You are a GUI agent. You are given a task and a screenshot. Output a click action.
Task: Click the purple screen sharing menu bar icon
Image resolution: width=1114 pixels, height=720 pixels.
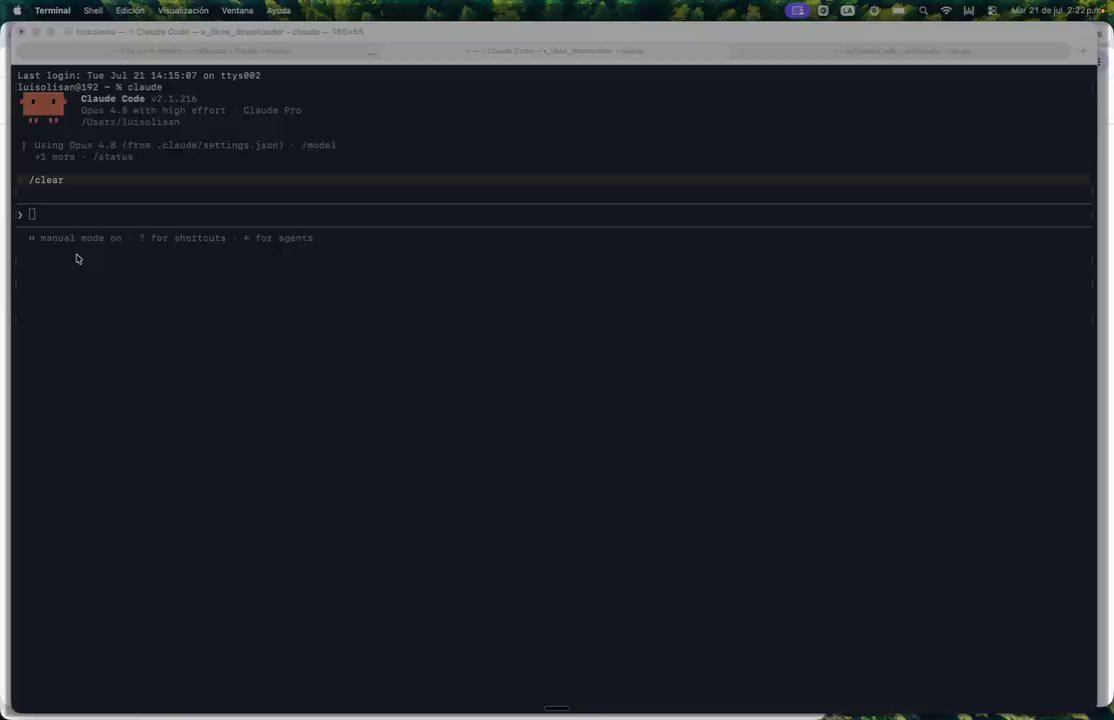tap(797, 11)
